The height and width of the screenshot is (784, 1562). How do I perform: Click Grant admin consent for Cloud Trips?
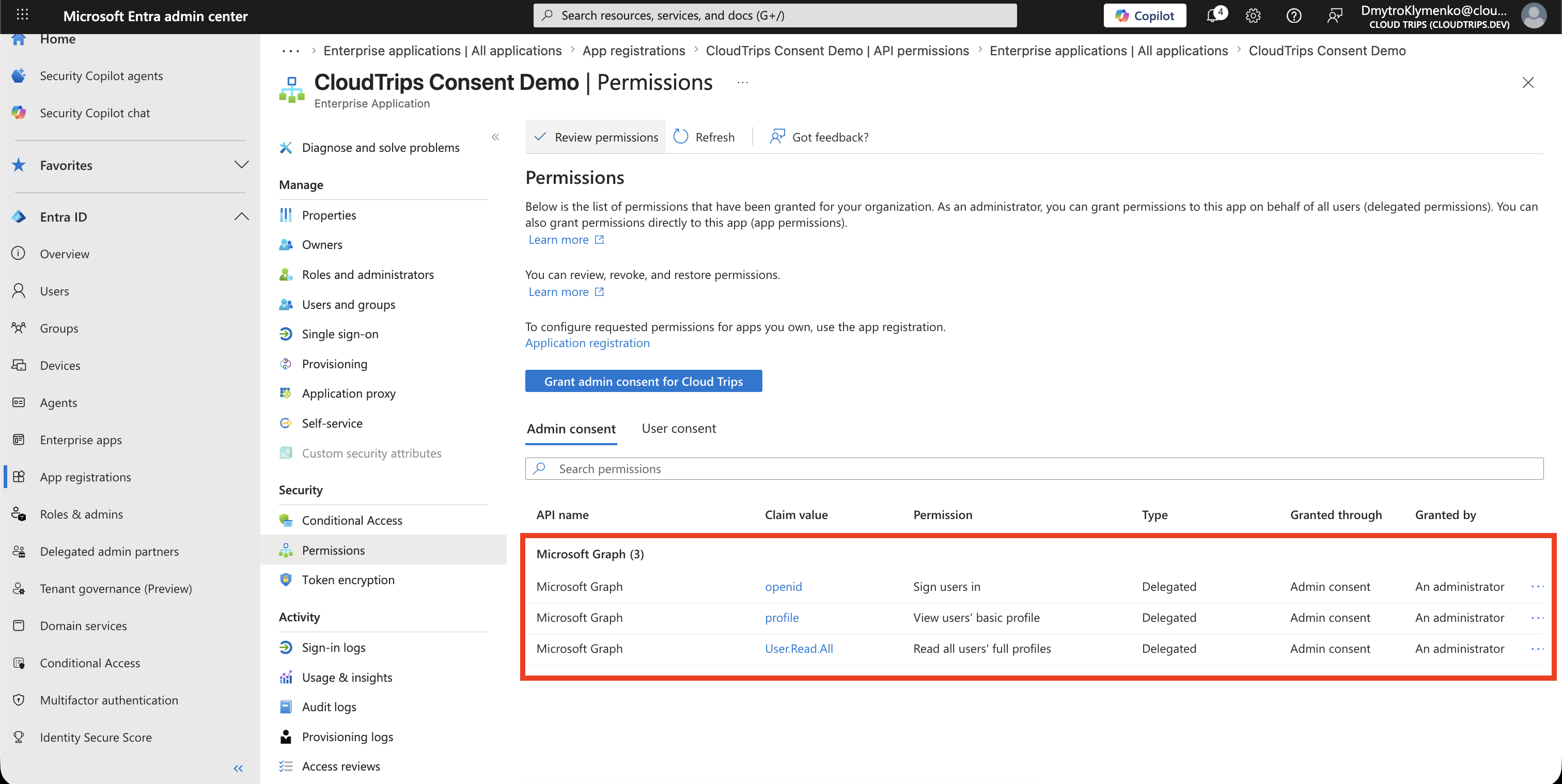[644, 381]
